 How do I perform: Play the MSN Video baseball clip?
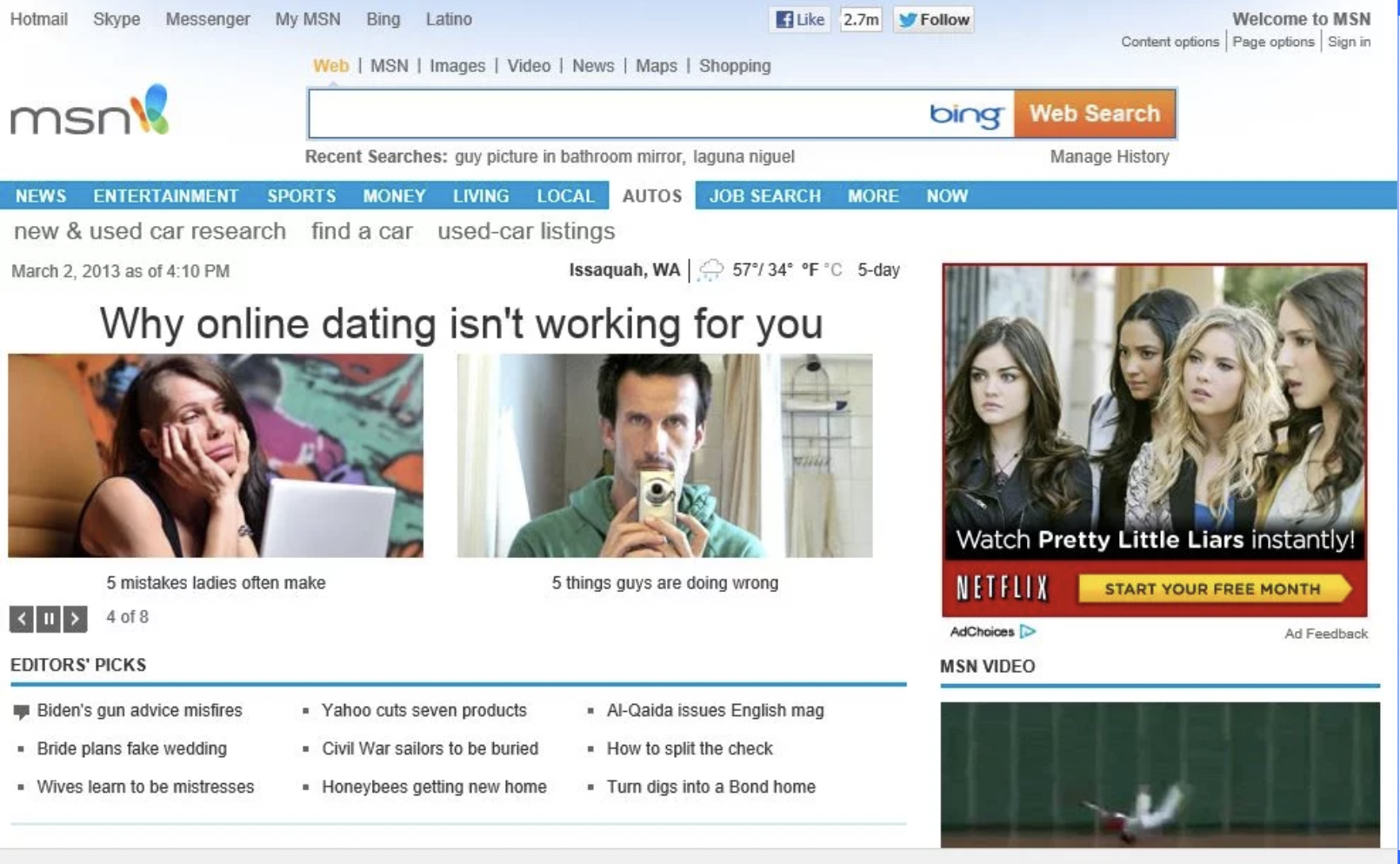point(1160,774)
